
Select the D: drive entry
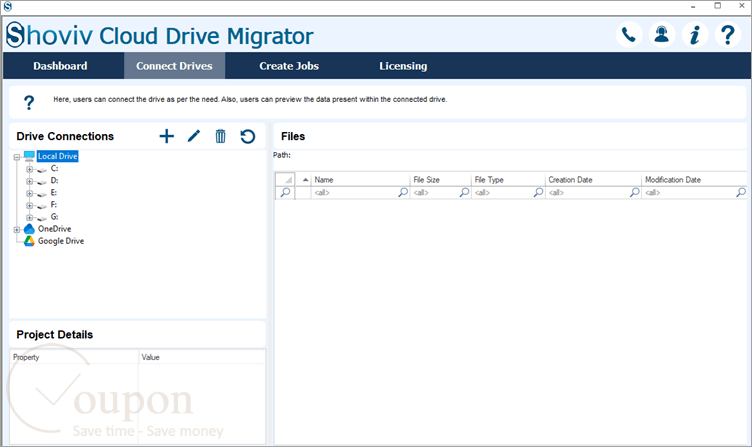[54, 180]
